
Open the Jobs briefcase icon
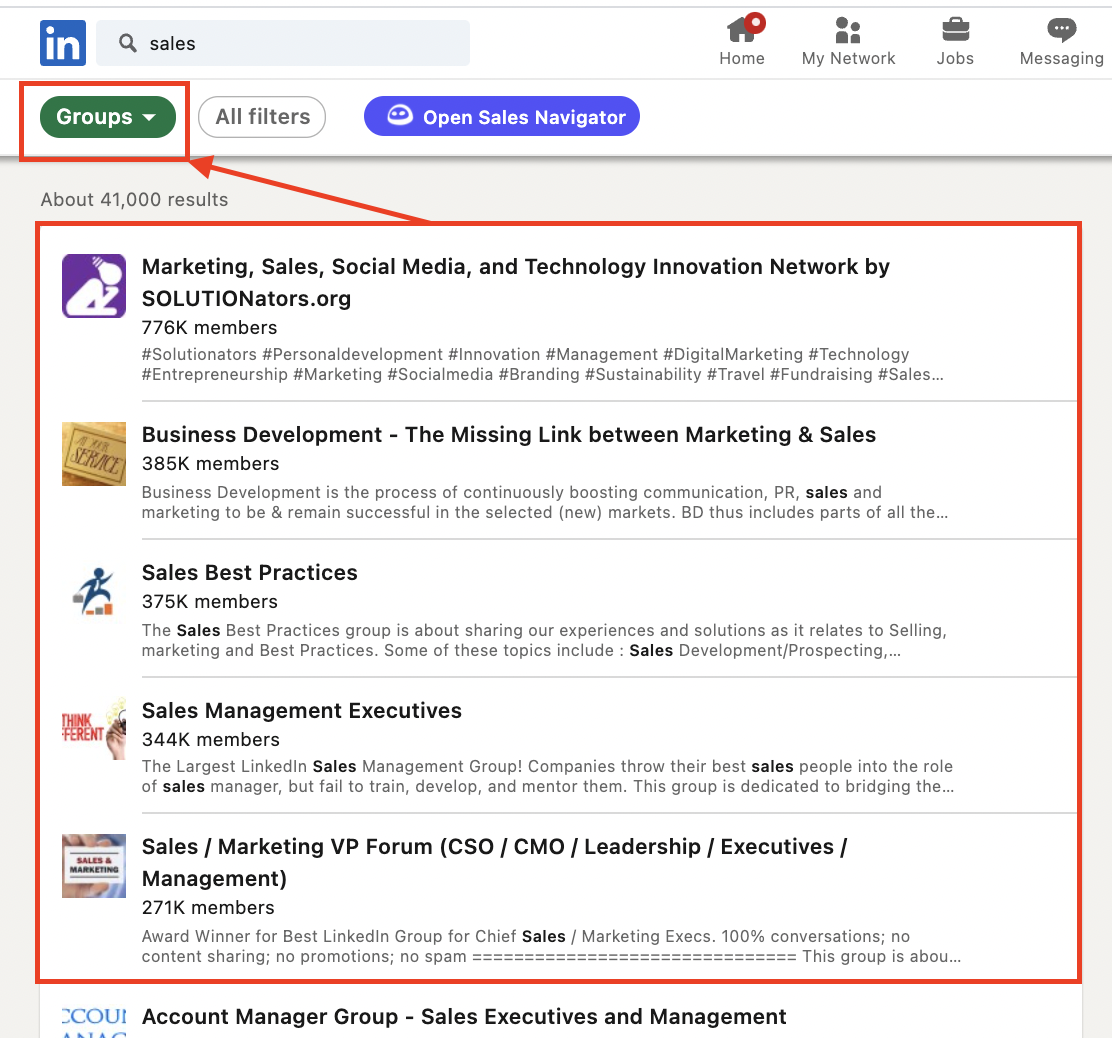click(x=955, y=30)
